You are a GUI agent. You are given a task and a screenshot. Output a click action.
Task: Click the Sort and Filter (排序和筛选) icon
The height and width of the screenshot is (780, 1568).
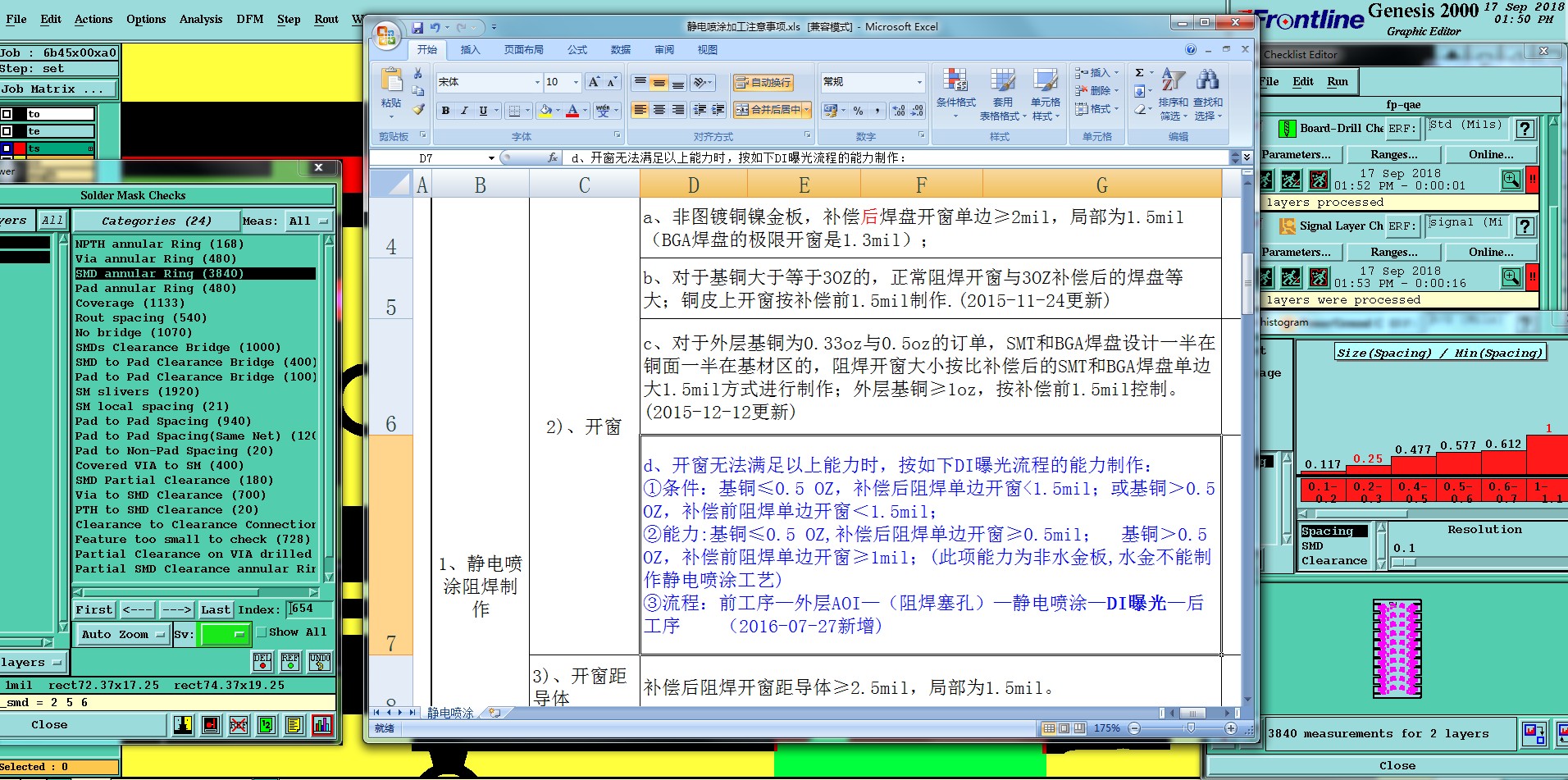pos(1174,80)
